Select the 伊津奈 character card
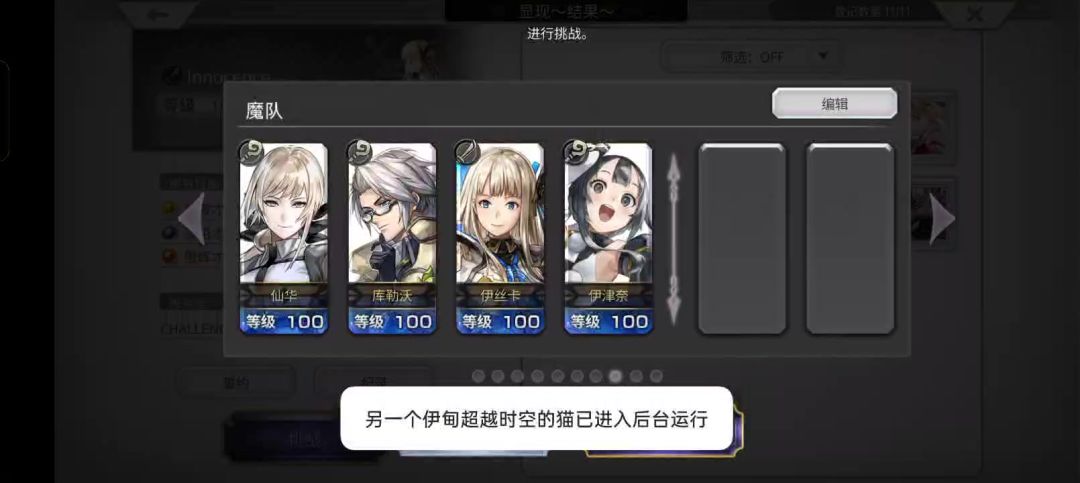This screenshot has width=1080, height=483. tap(608, 238)
